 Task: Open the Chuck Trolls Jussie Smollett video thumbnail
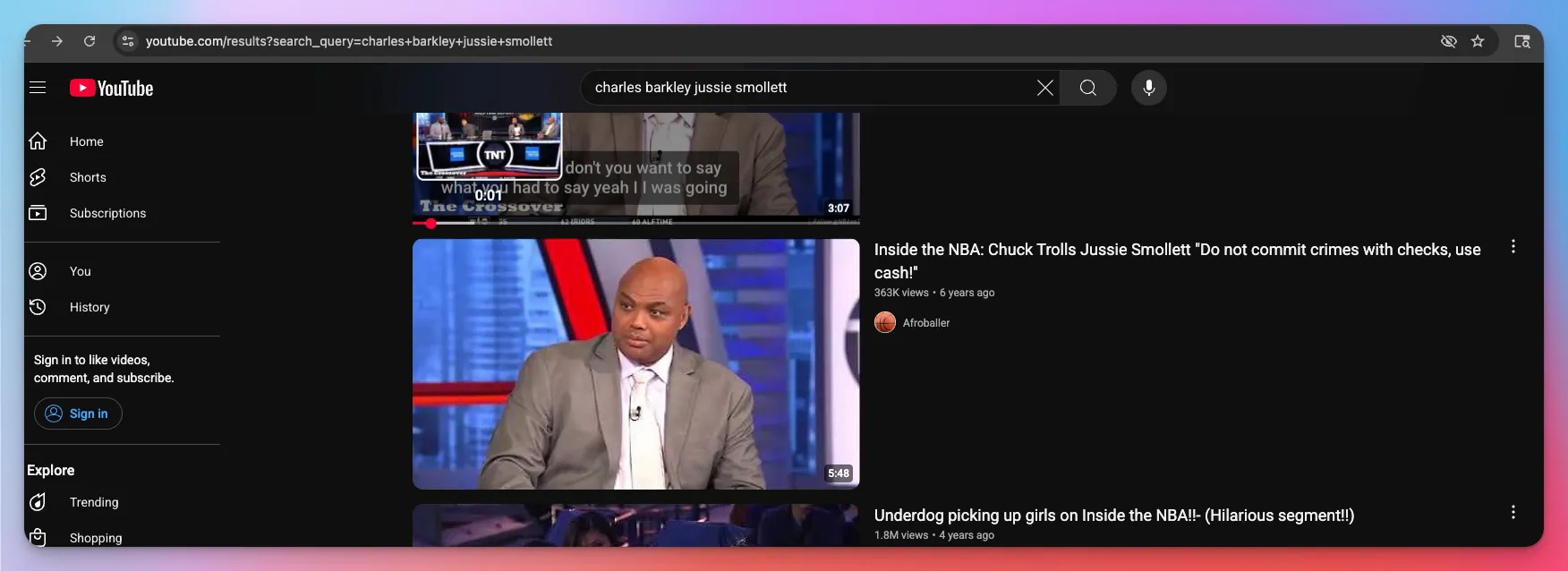coord(636,364)
